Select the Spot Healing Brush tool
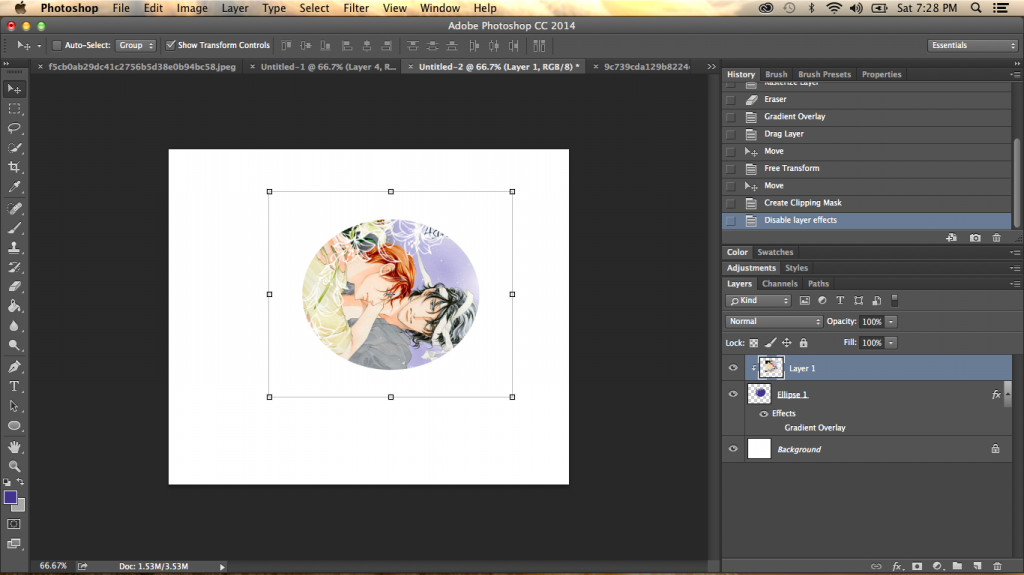The height and width of the screenshot is (575, 1024). (x=14, y=208)
